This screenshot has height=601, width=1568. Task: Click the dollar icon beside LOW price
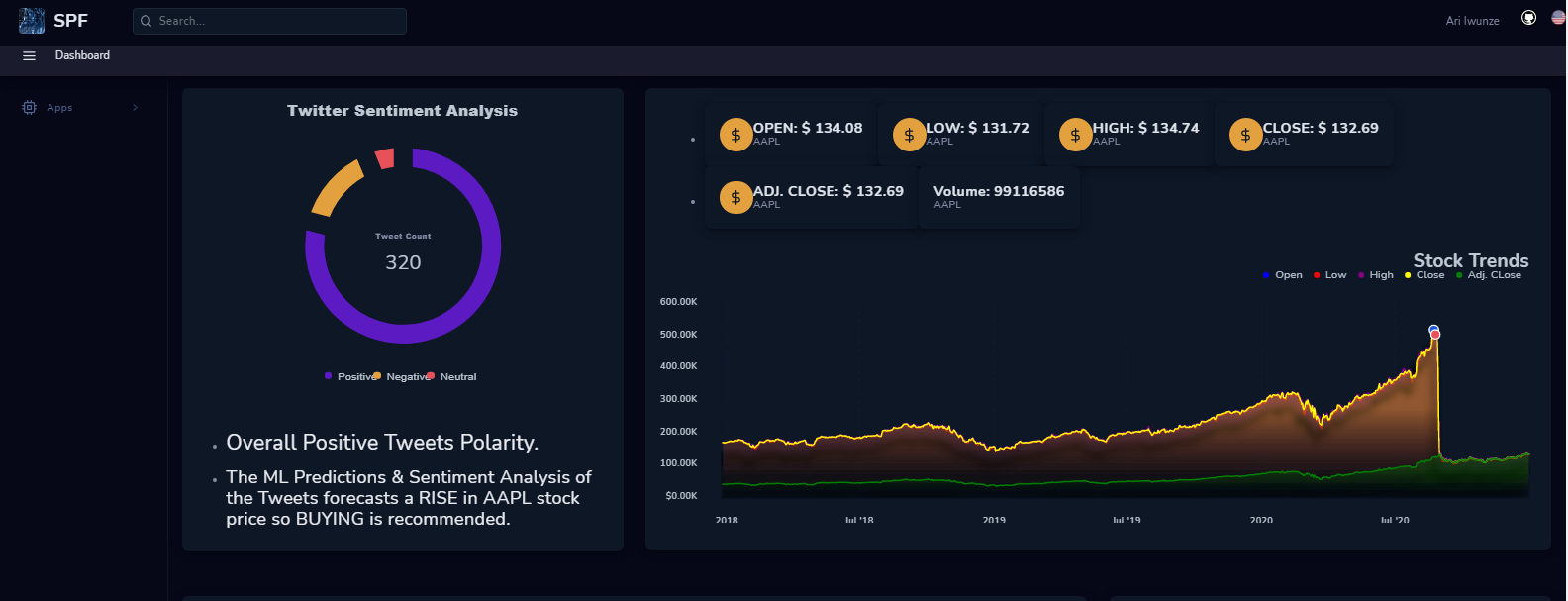click(x=909, y=135)
